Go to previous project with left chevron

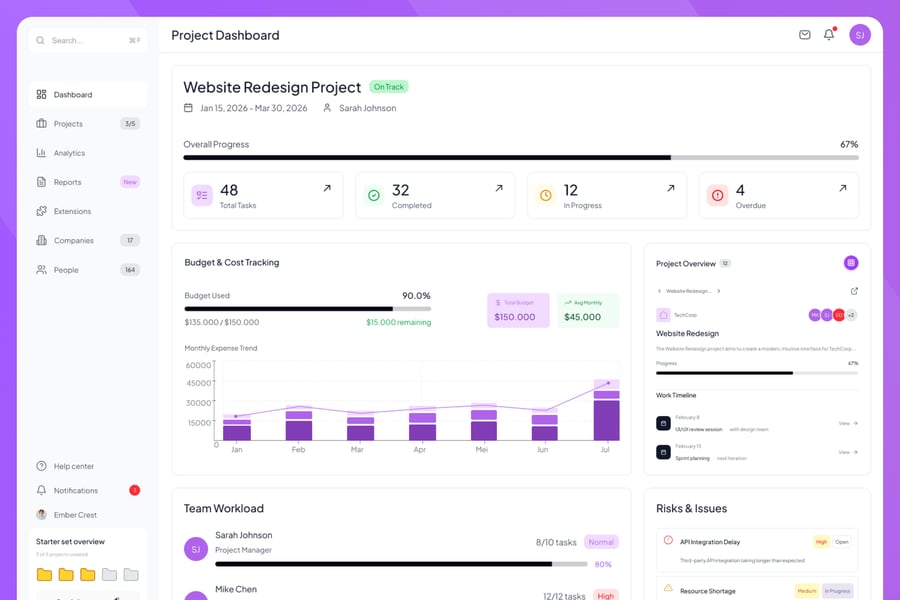pyautogui.click(x=659, y=291)
